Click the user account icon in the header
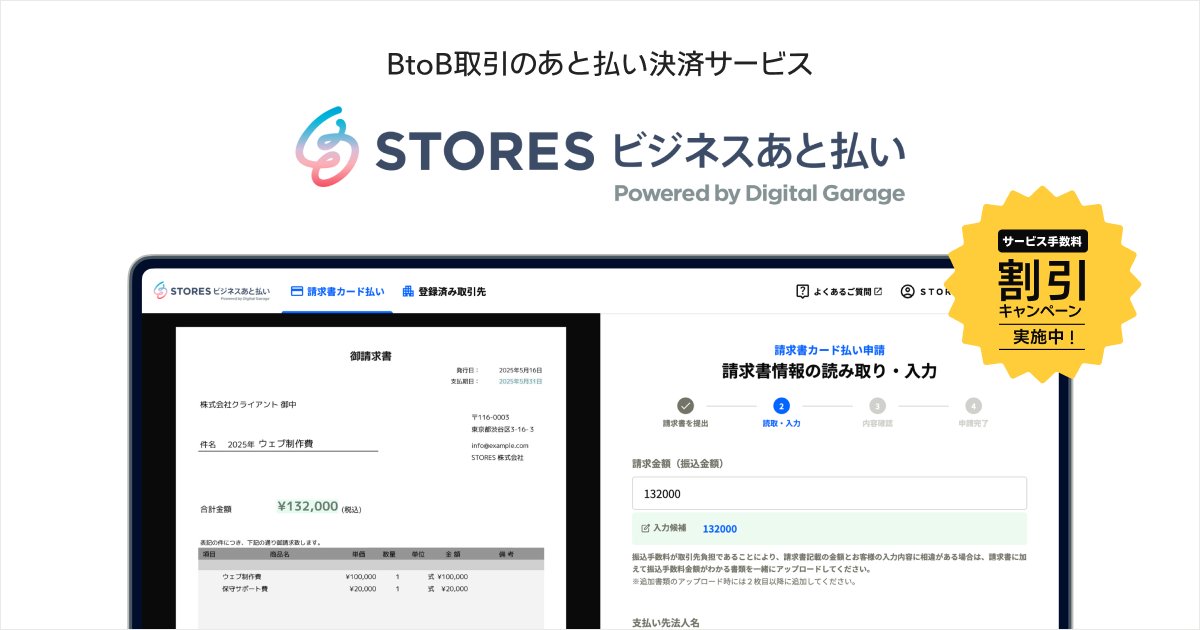The image size is (1200, 630). [907, 291]
